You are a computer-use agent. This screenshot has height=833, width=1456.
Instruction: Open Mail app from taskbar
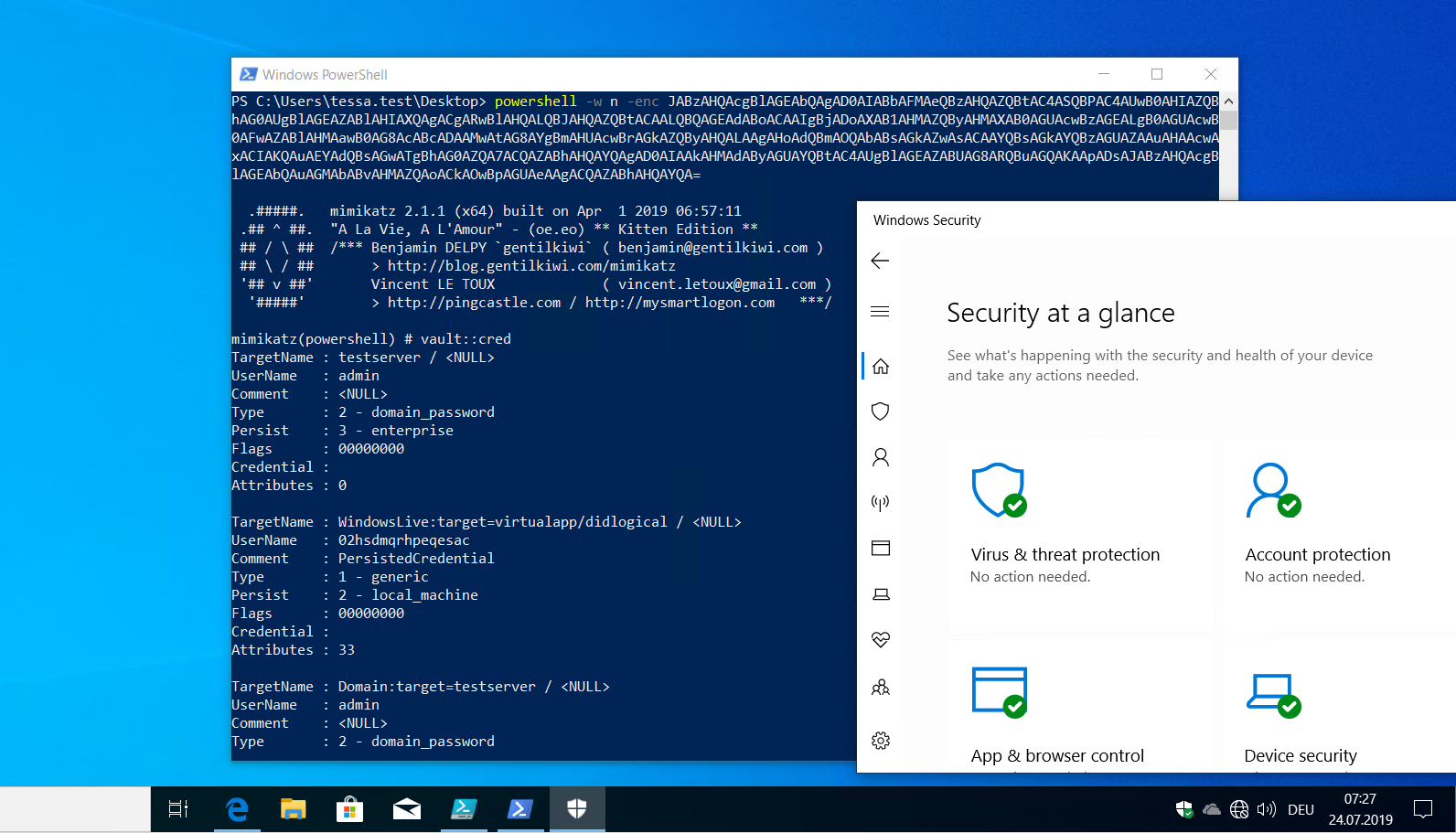pyautogui.click(x=407, y=809)
